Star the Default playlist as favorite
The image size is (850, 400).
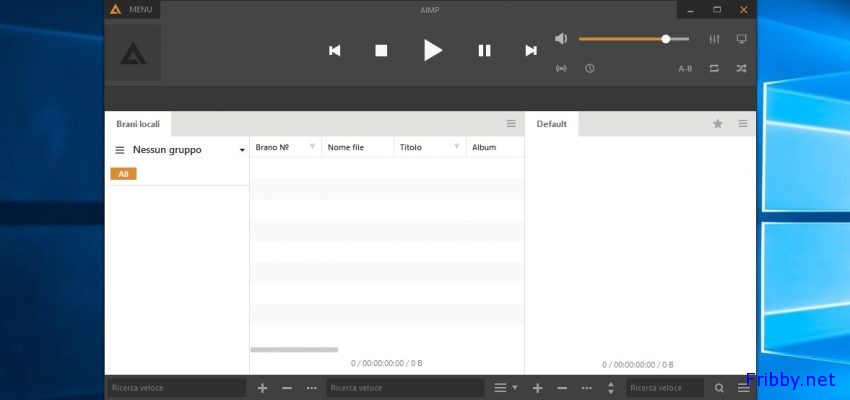(717, 124)
